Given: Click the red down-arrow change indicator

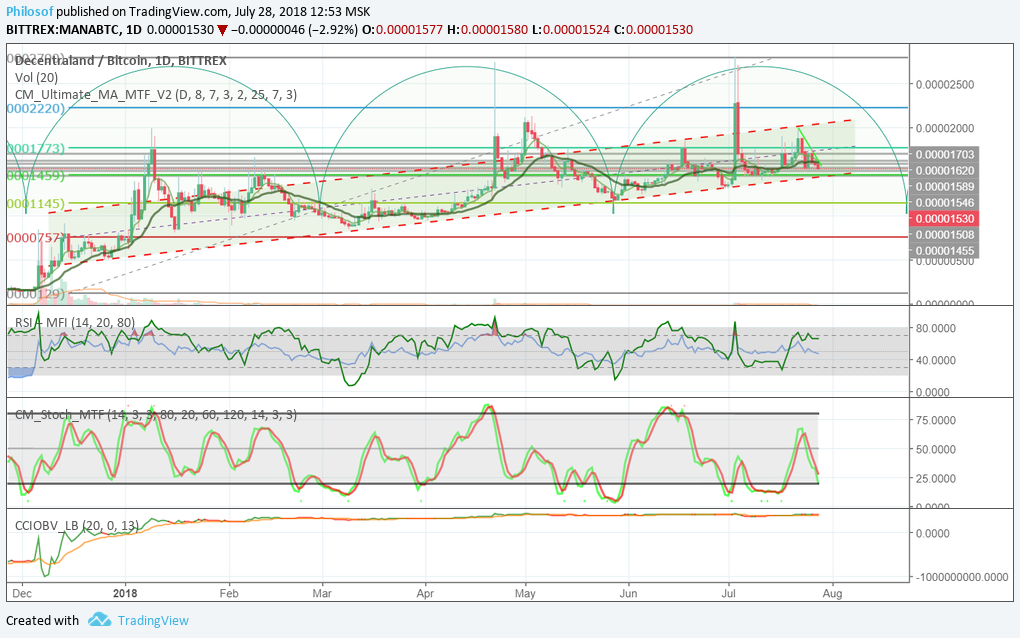Looking at the screenshot, I should tap(222, 30).
